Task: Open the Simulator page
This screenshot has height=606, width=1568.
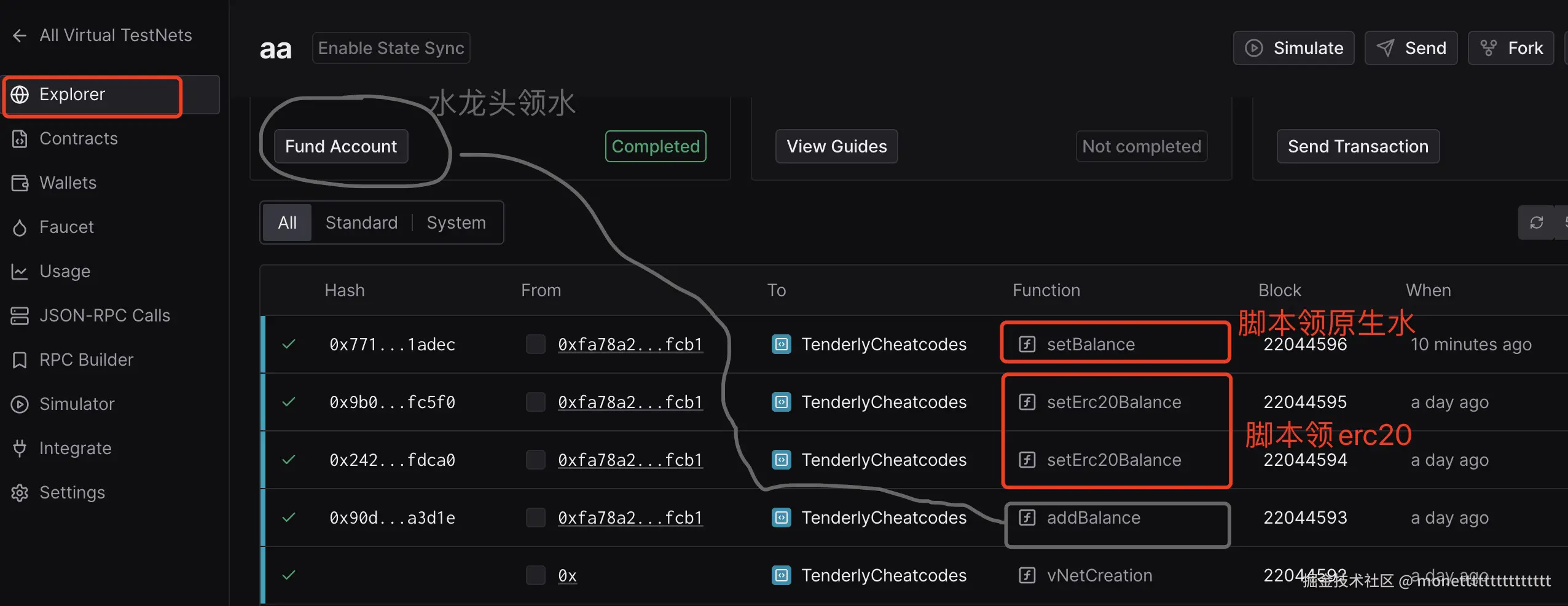Action: coord(77,404)
